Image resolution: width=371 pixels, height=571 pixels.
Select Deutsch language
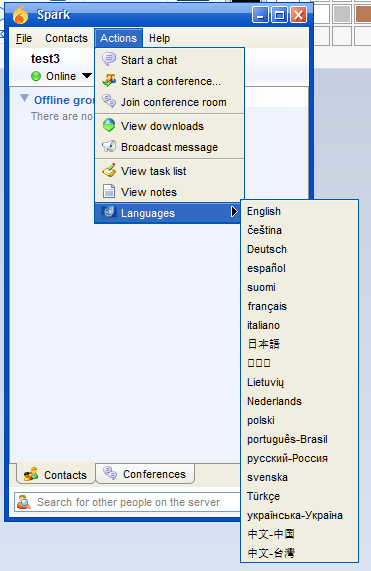point(299,249)
